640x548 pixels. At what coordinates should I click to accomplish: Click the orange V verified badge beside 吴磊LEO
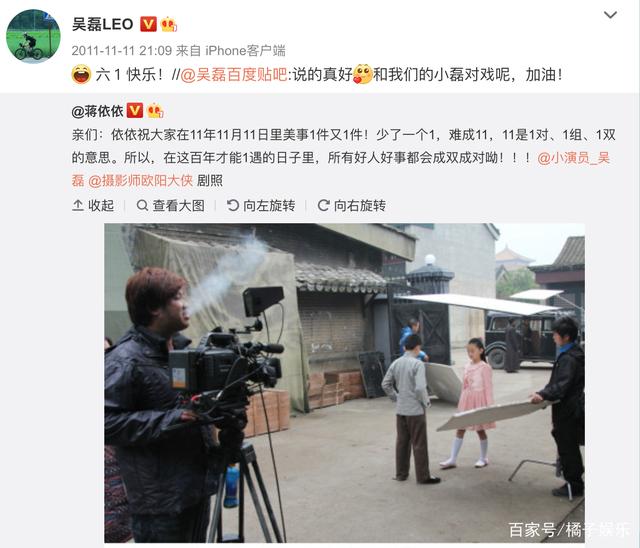[x=148, y=24]
